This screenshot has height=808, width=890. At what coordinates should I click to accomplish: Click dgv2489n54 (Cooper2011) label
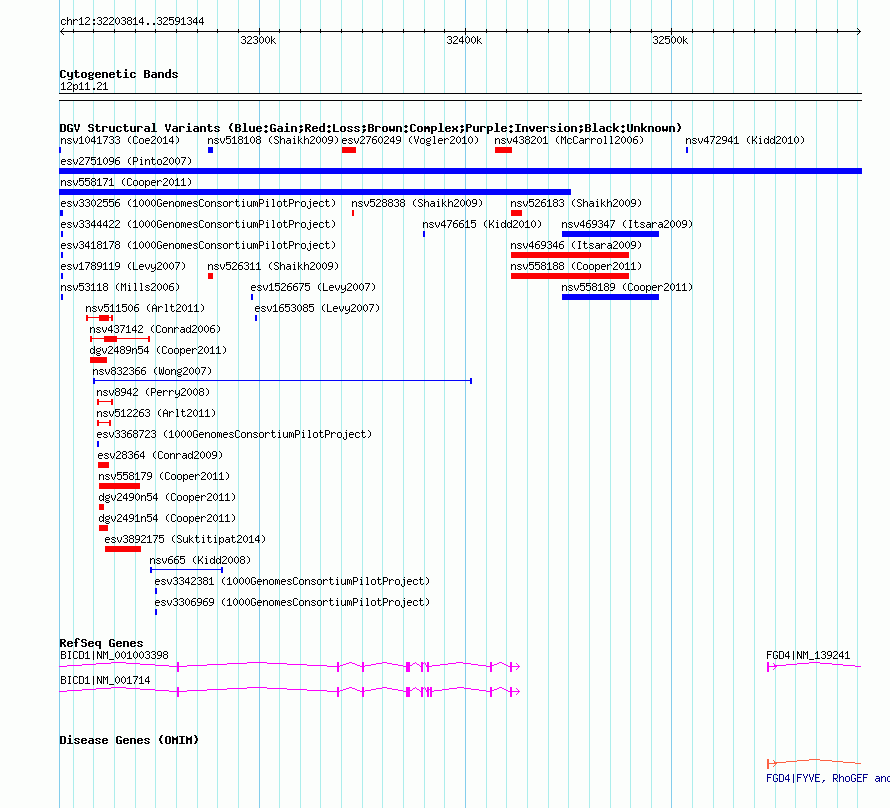tap(158, 350)
